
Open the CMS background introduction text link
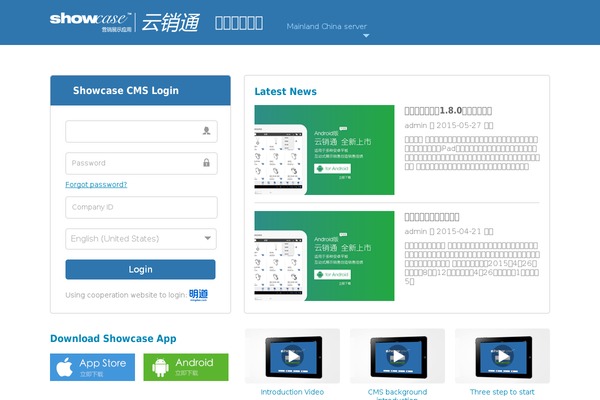(398, 394)
